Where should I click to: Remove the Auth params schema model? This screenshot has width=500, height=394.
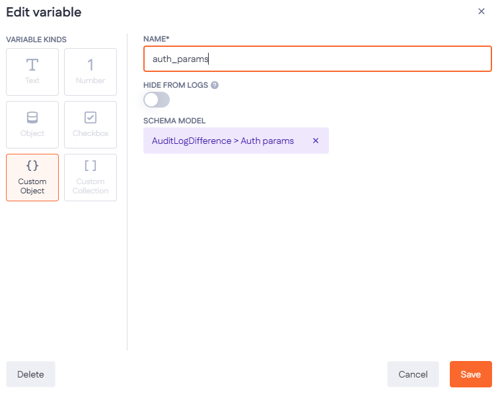tap(315, 141)
